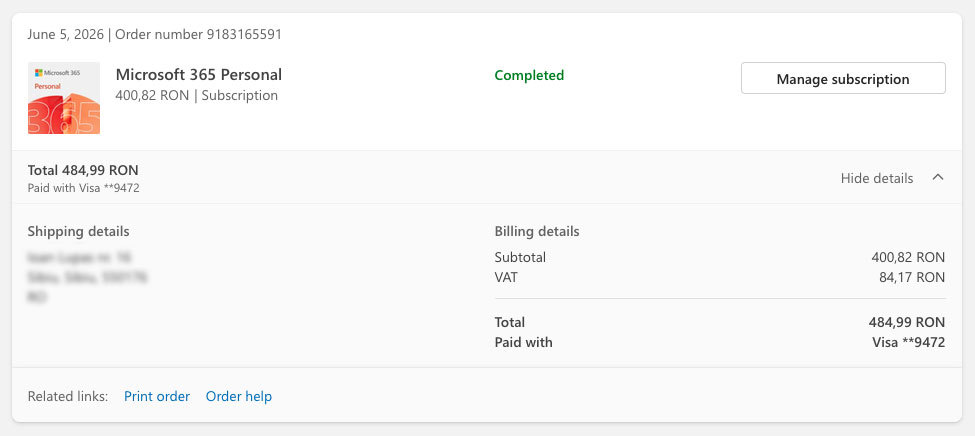Click the Subtotal amount 400,82 RON
This screenshot has height=436, width=975.
908,257
